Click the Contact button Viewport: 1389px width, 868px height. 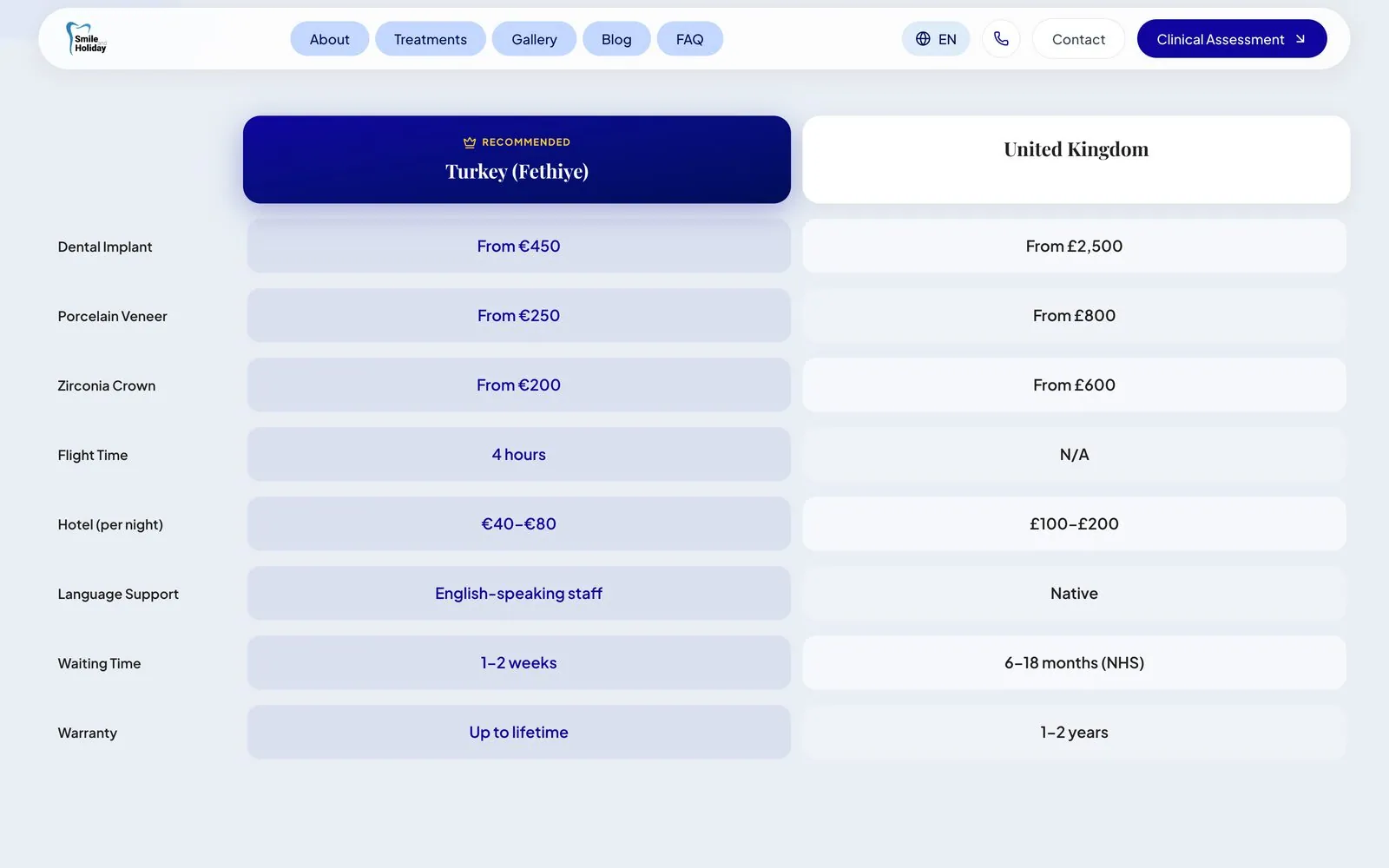(1078, 39)
